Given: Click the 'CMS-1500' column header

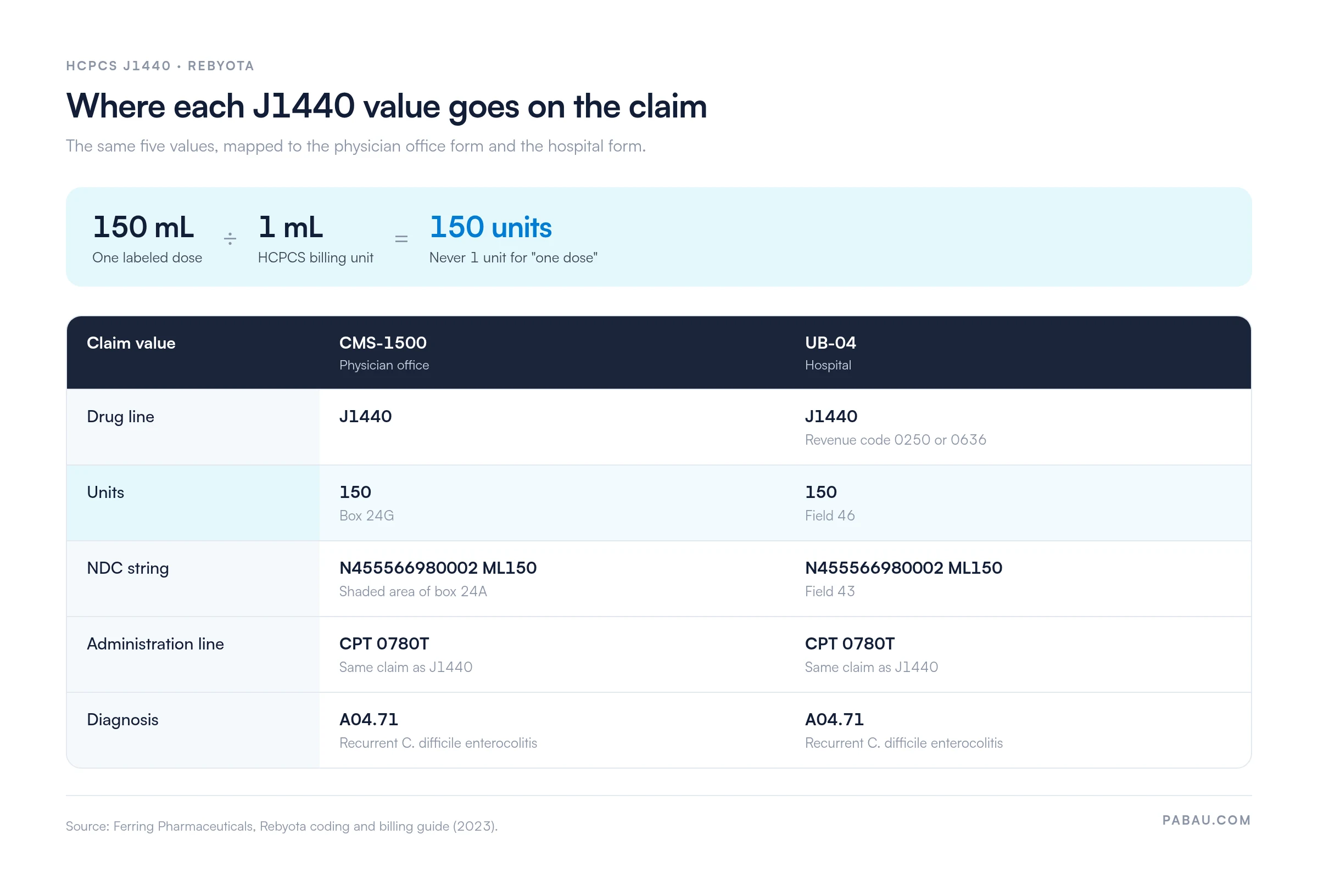Looking at the screenshot, I should pyautogui.click(x=383, y=343).
